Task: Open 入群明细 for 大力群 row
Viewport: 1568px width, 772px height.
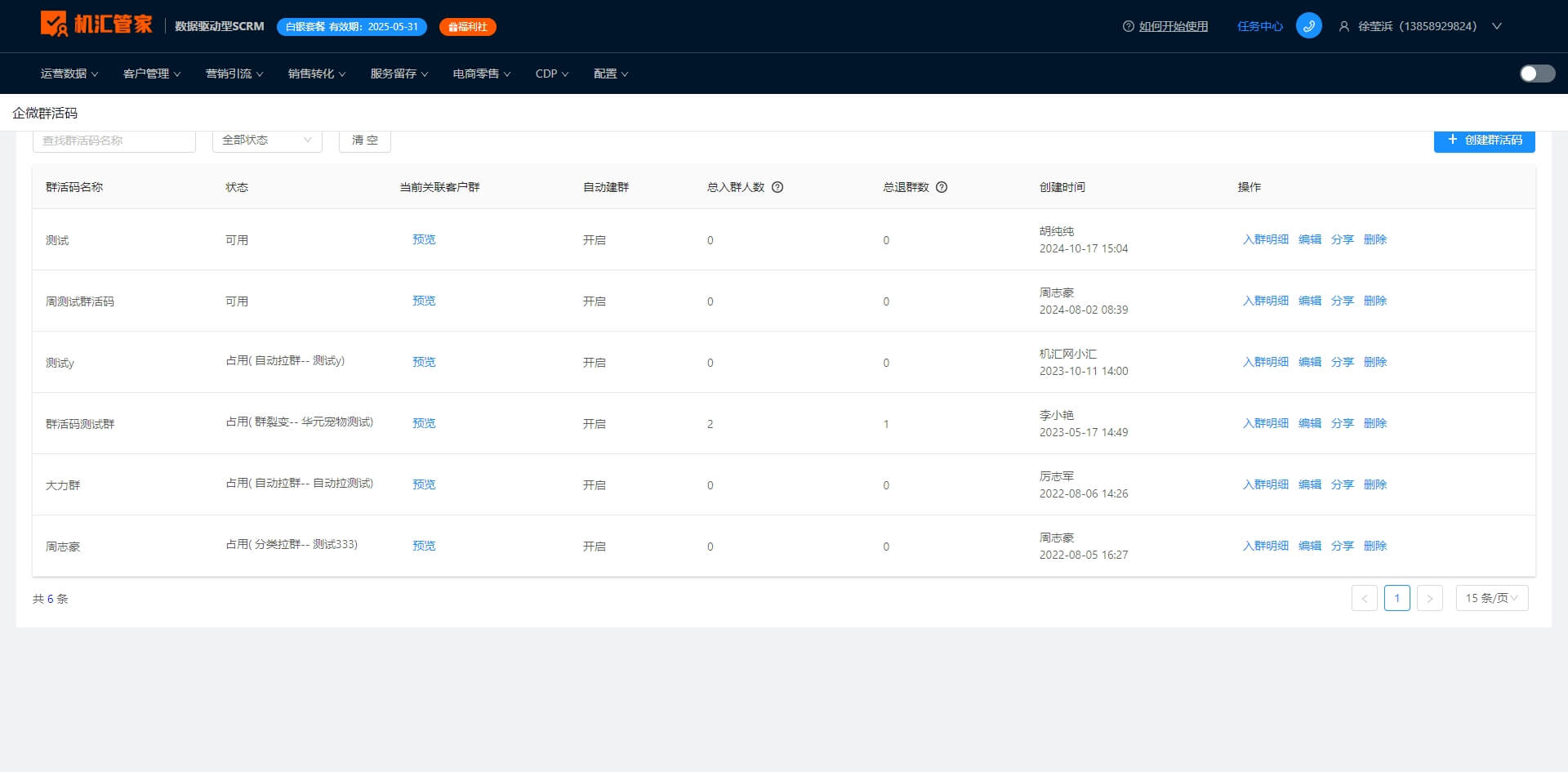Action: click(1265, 484)
